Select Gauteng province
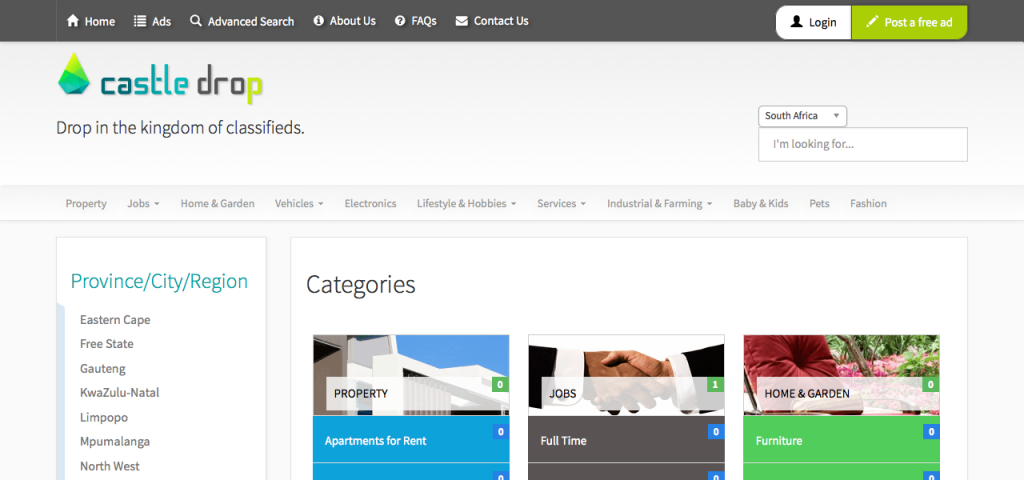Screen dimensions: 1024x480 (103, 368)
